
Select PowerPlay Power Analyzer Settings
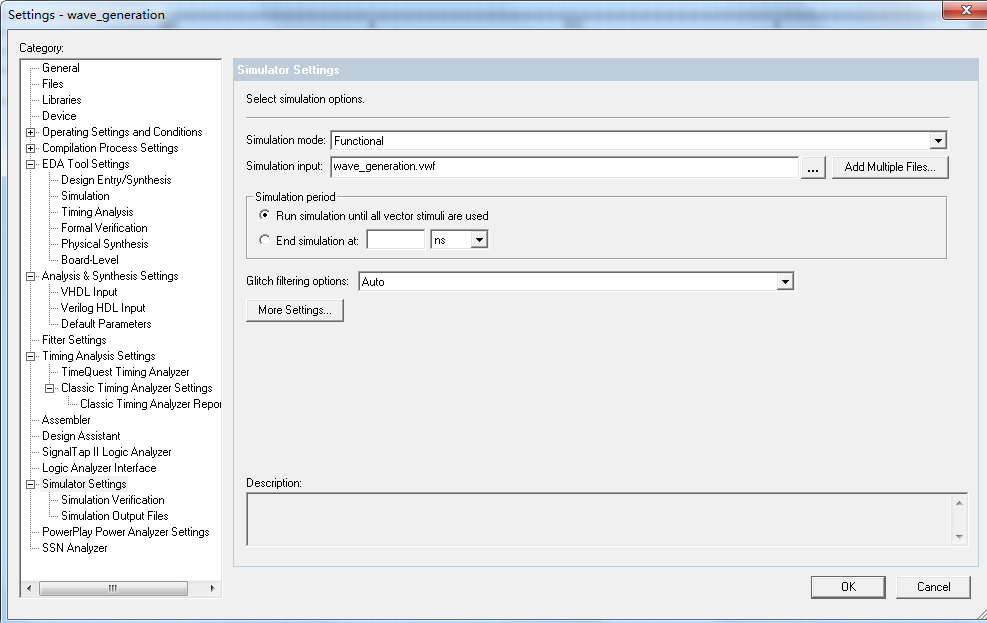(x=125, y=532)
